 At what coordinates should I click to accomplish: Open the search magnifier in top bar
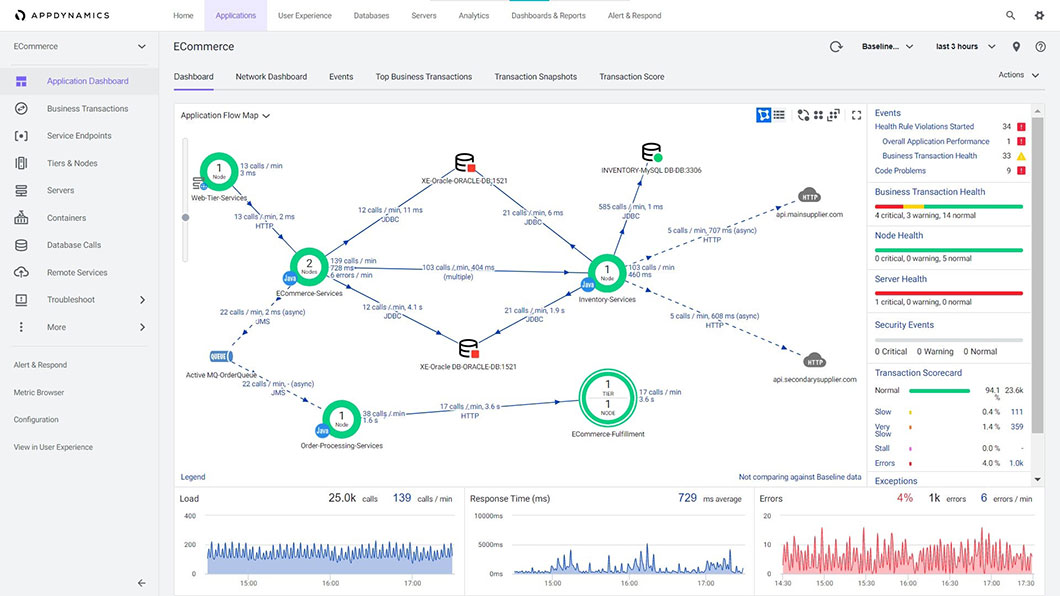[1010, 16]
